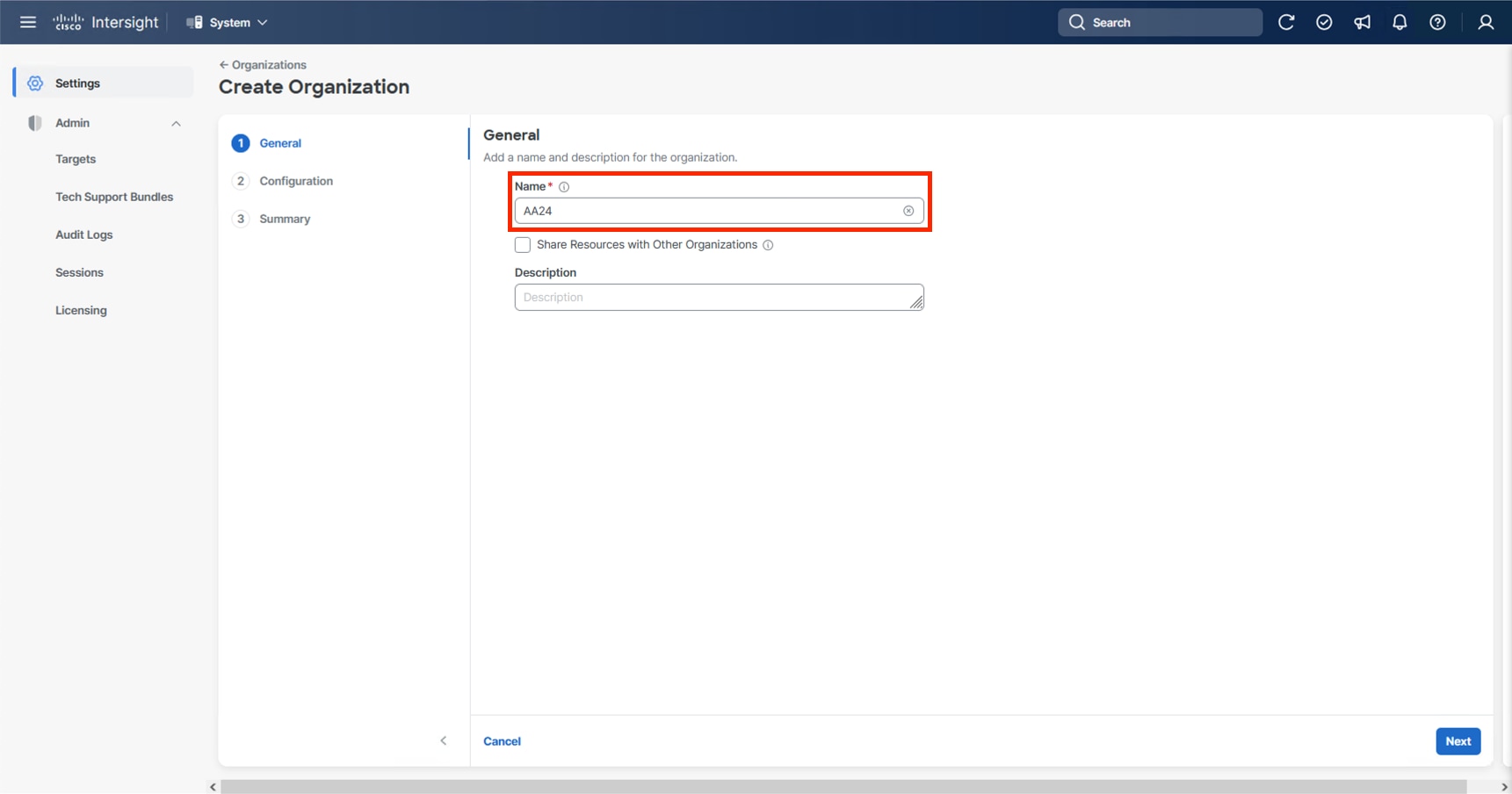
Task: Click the Next button
Action: coord(1458,740)
